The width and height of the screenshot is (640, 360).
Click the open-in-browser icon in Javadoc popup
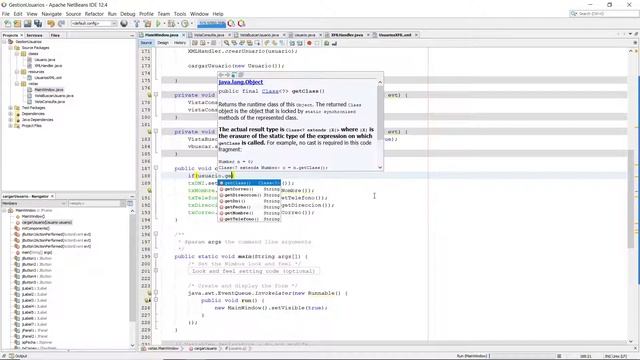(x=234, y=75)
